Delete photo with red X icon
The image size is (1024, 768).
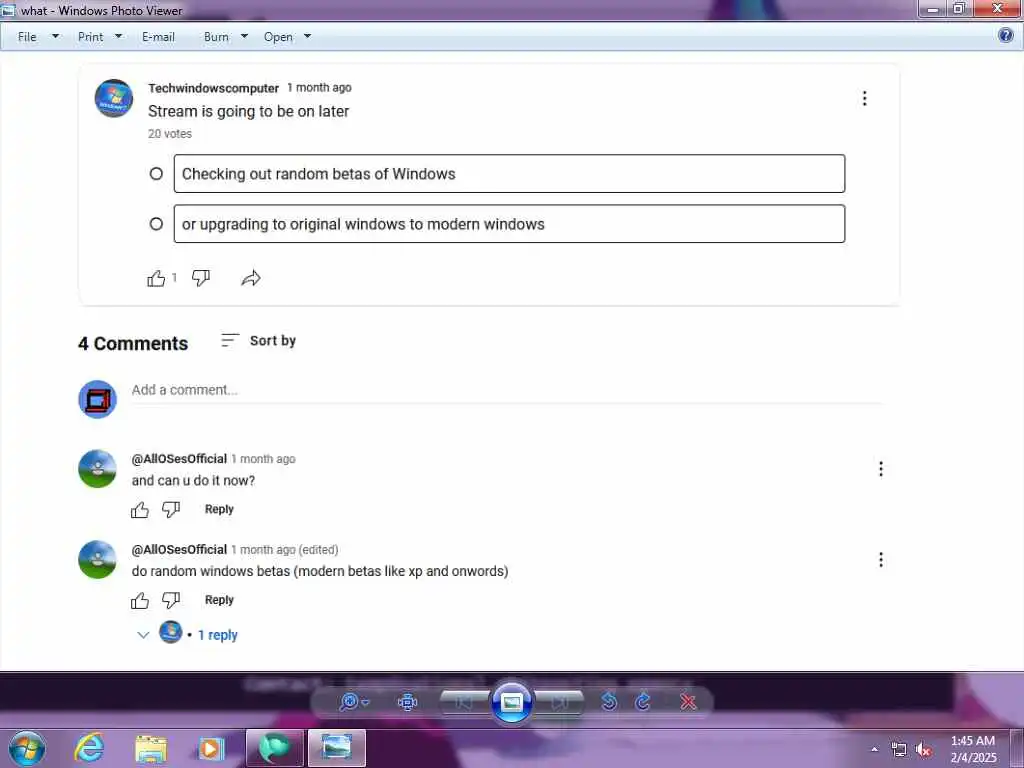click(x=688, y=702)
